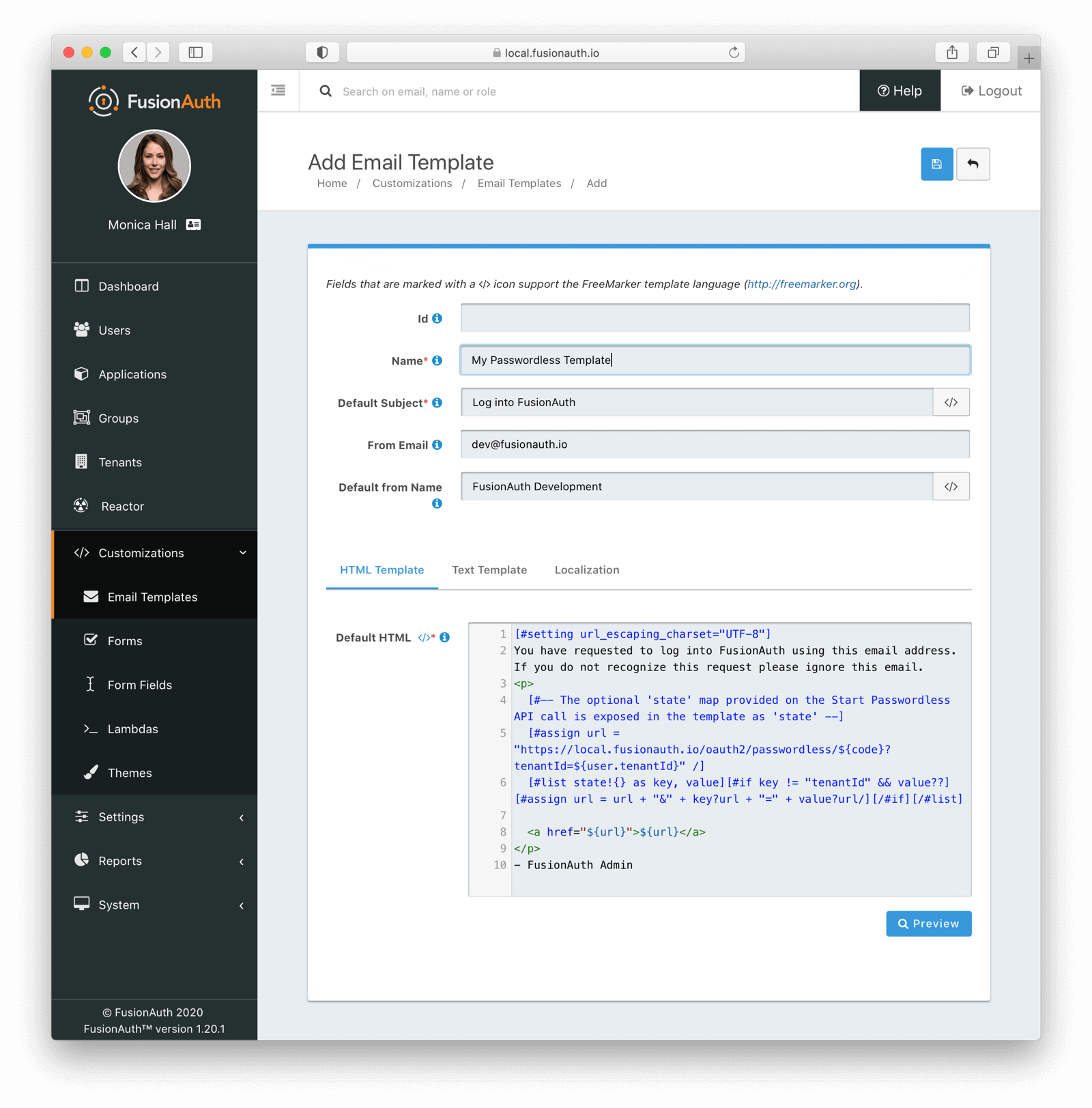1092x1108 pixels.
Task: Collapse the Customizations menu section
Action: click(x=154, y=553)
